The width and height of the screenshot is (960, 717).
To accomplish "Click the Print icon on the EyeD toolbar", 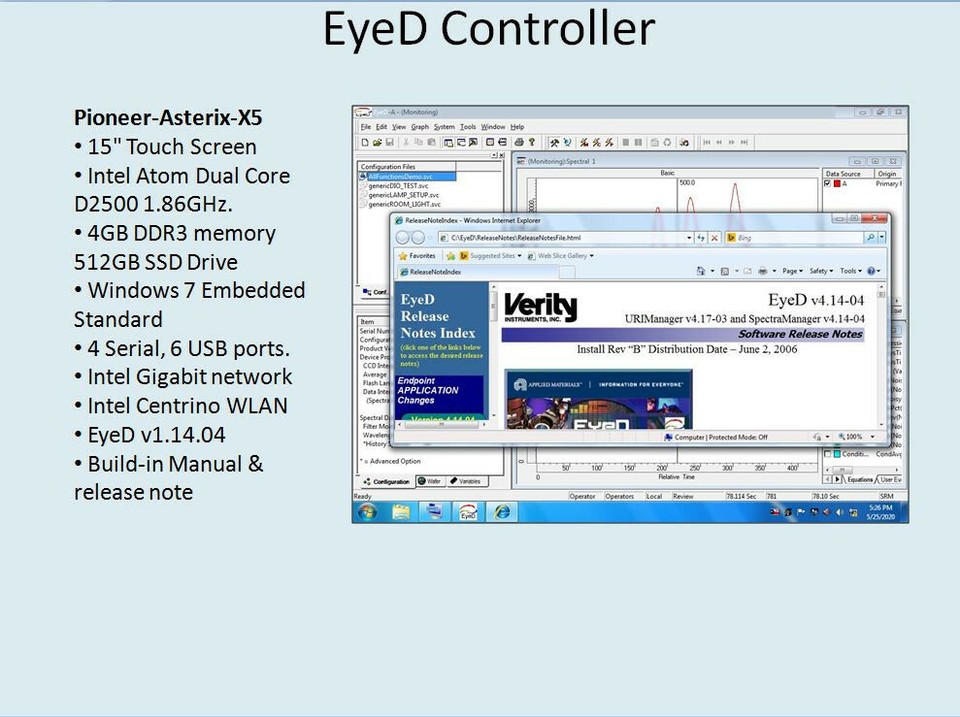I will click(x=519, y=141).
